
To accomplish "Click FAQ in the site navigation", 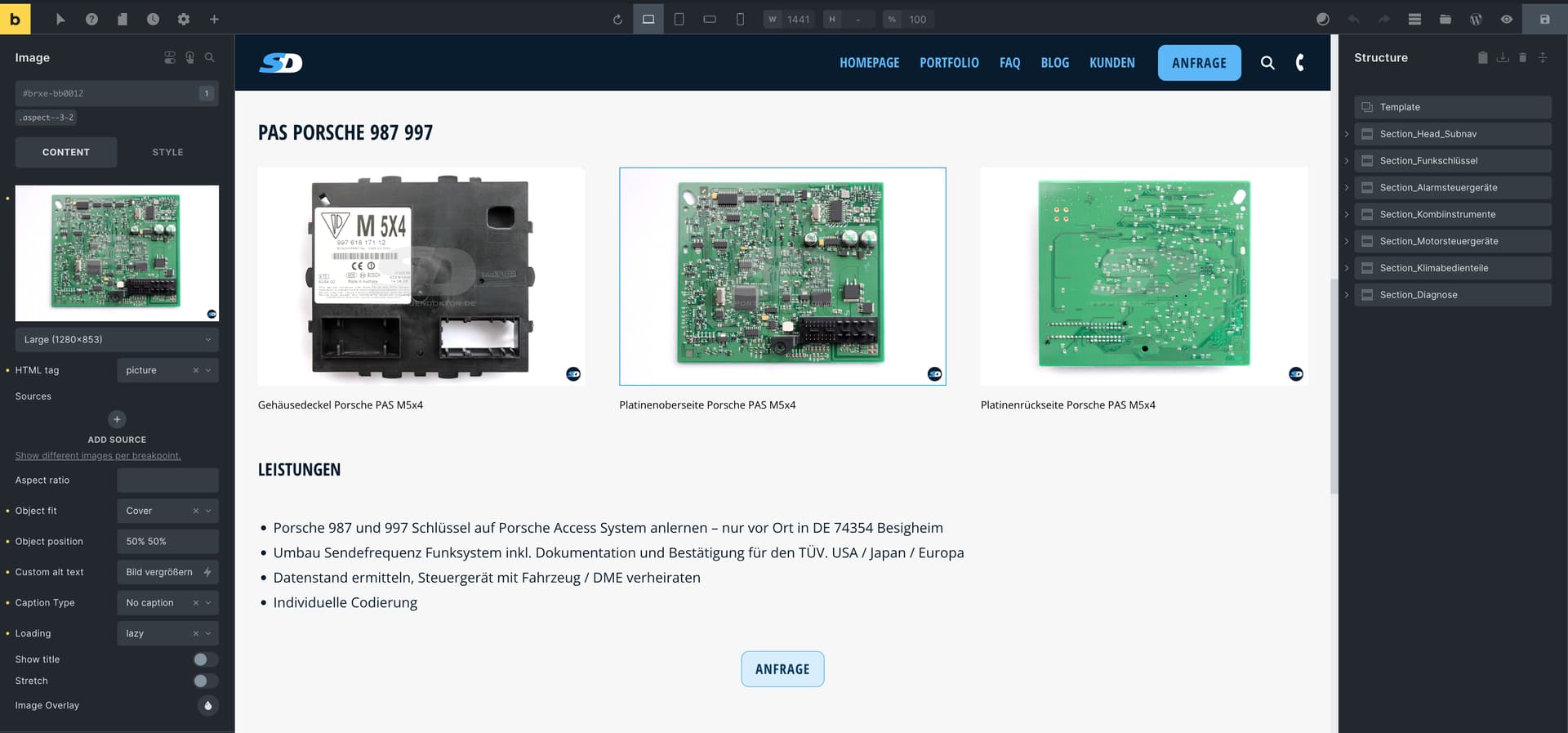I will [x=1009, y=63].
